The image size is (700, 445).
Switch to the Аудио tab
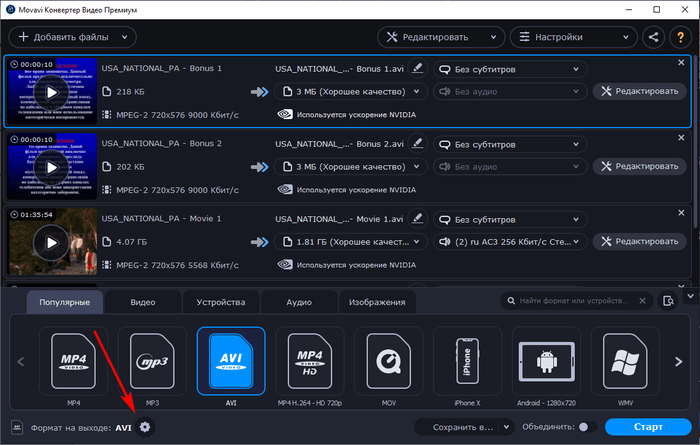[x=299, y=302]
